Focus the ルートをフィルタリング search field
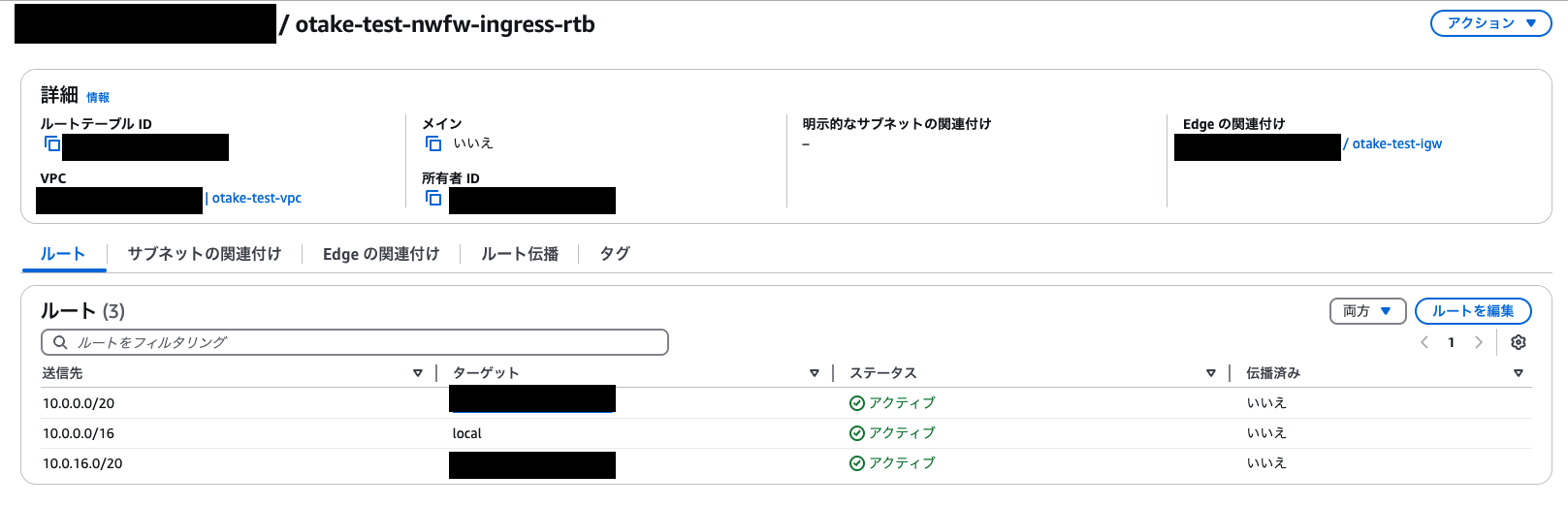Image resolution: width=1568 pixels, height=506 pixels. coord(355,342)
